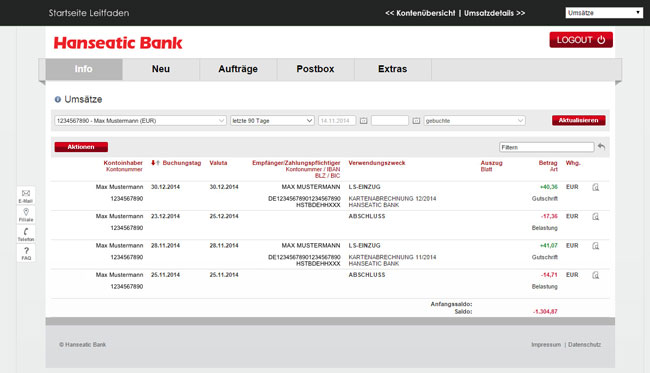Sort by Valuta column header
650x373 pixels.
click(218, 163)
